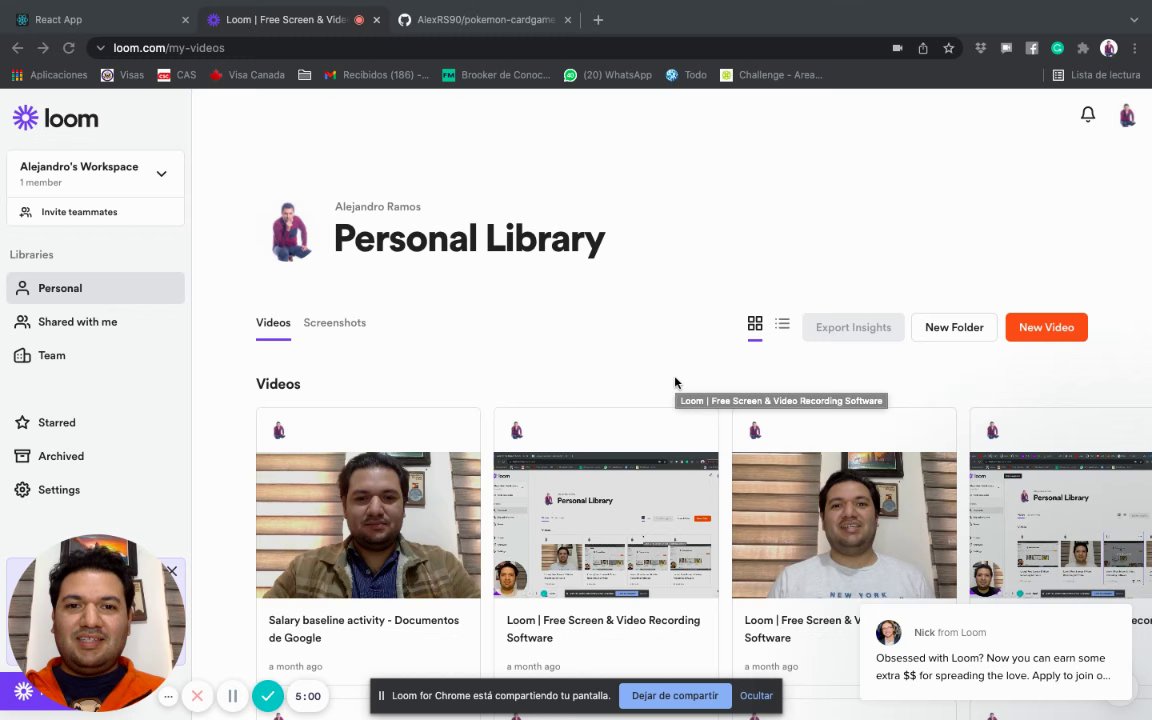The width and height of the screenshot is (1152, 720).
Task: Click the webcam bubble preview
Action: [x=96, y=623]
